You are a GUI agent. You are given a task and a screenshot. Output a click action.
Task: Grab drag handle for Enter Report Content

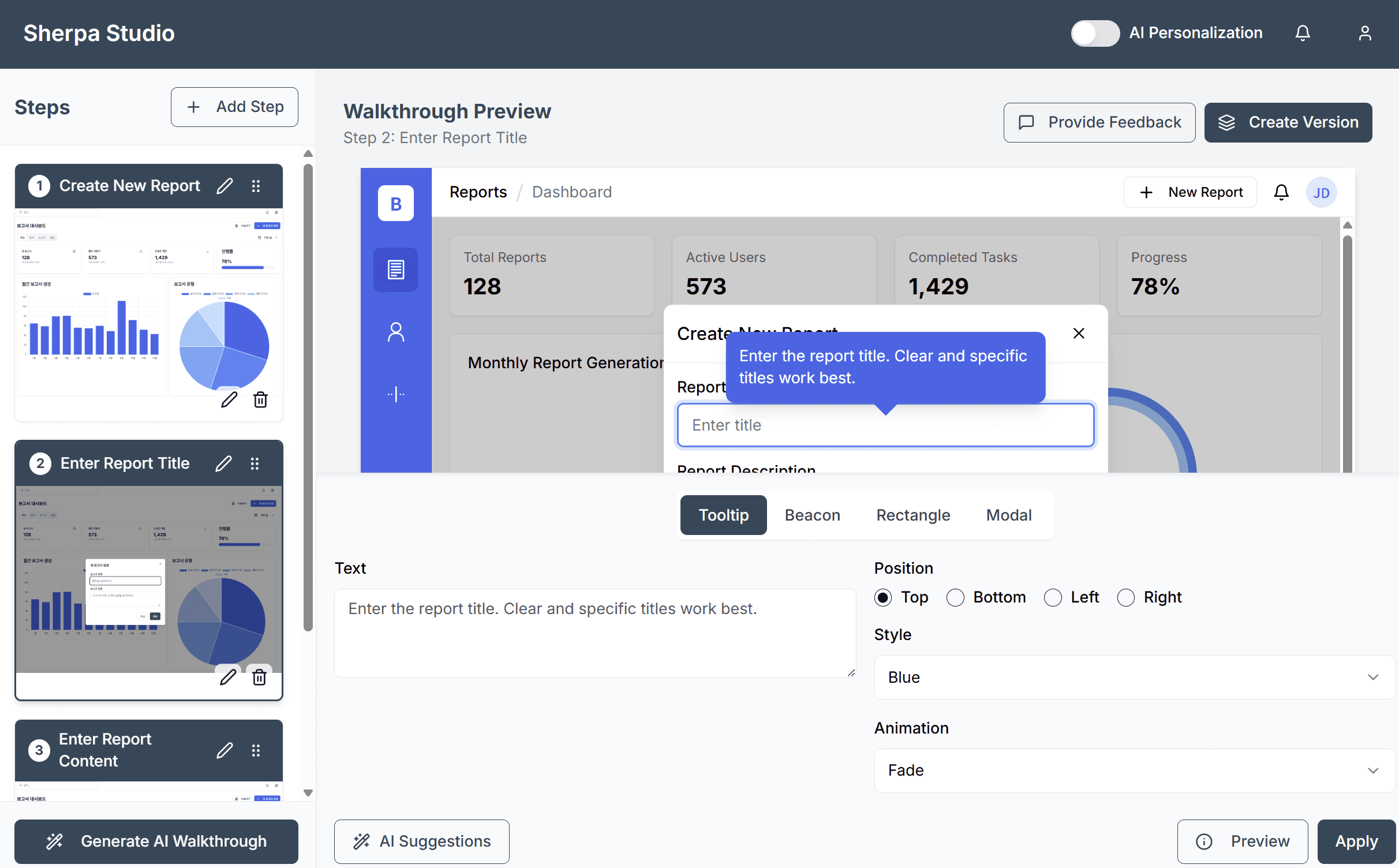256,750
